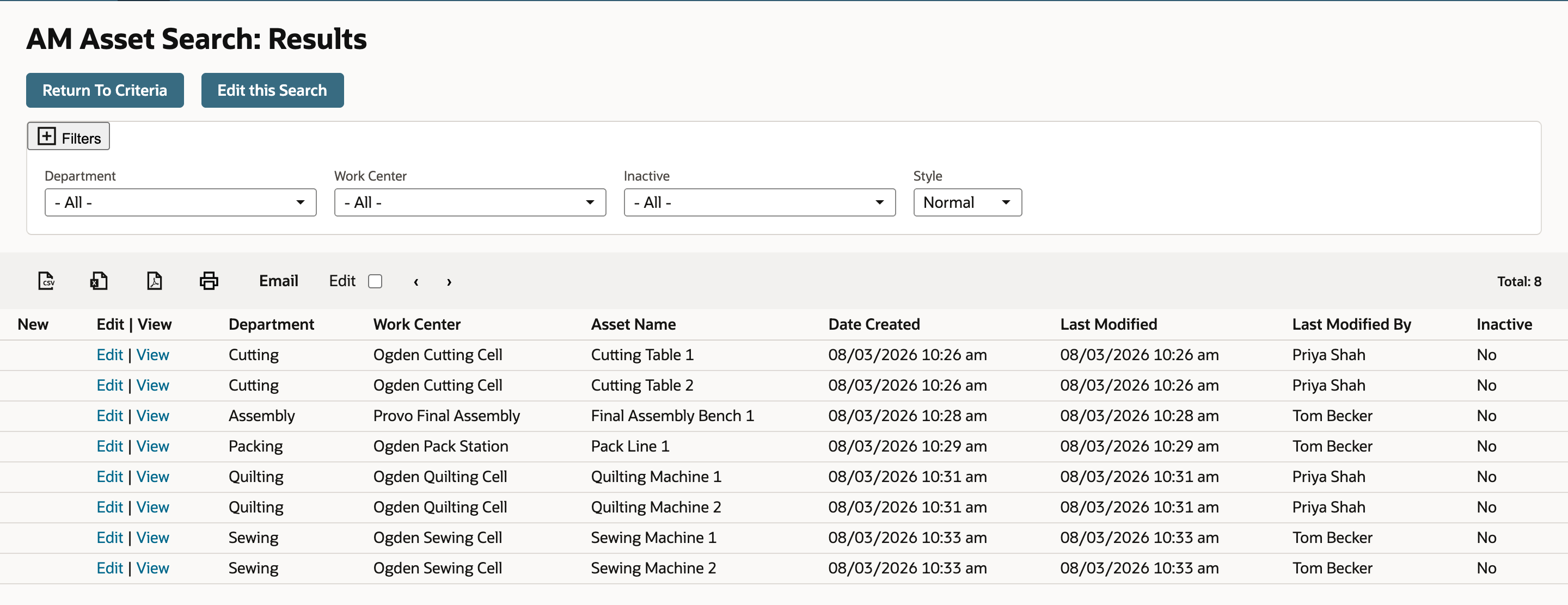View the Quilting Machine 1 asset

(x=153, y=477)
